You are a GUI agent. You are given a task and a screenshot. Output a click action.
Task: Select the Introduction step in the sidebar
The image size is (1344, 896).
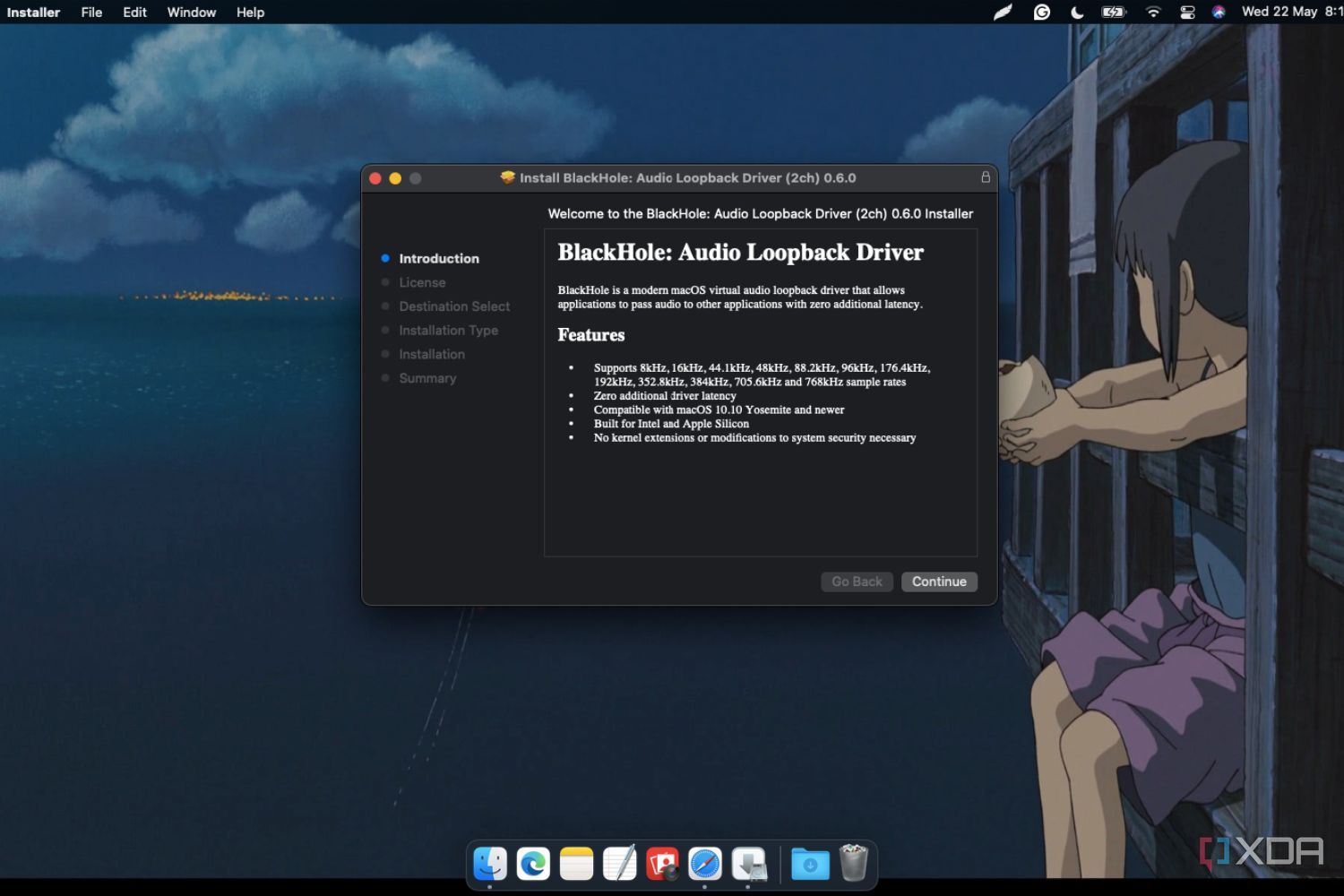click(x=439, y=258)
